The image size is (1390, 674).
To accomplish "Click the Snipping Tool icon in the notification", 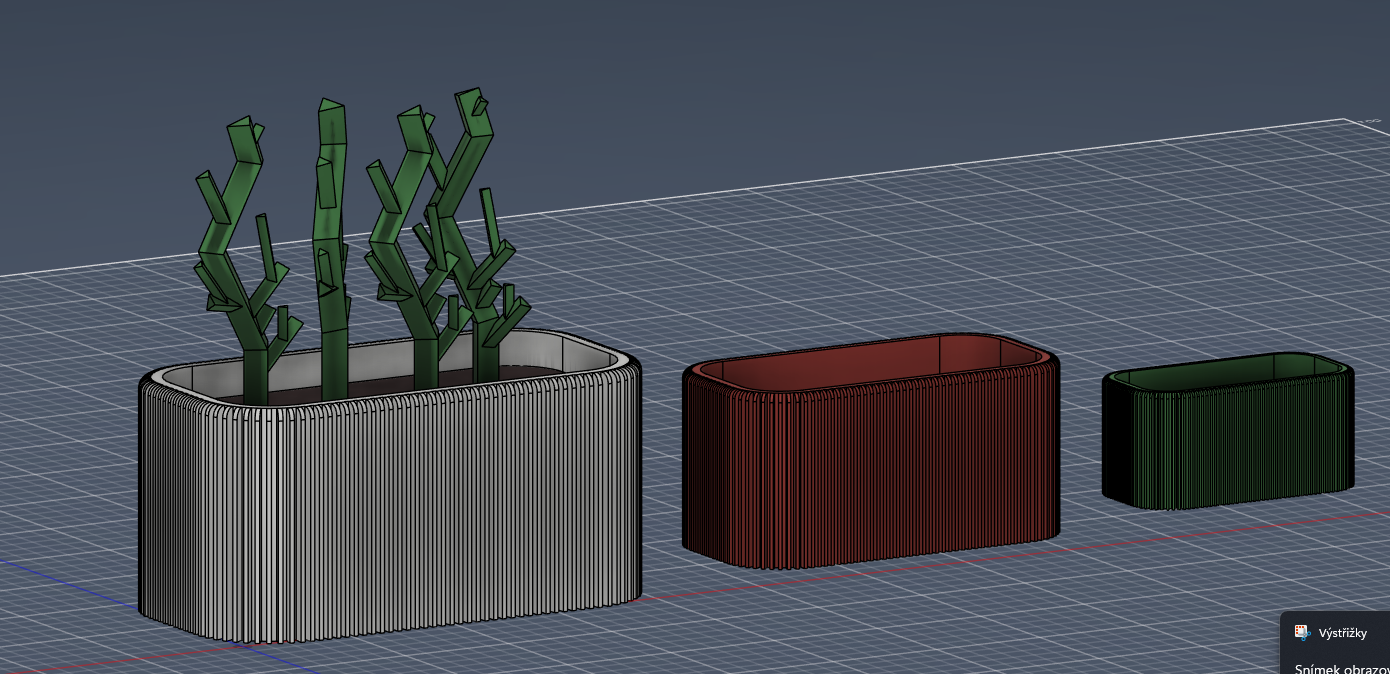I will 1302,632.
